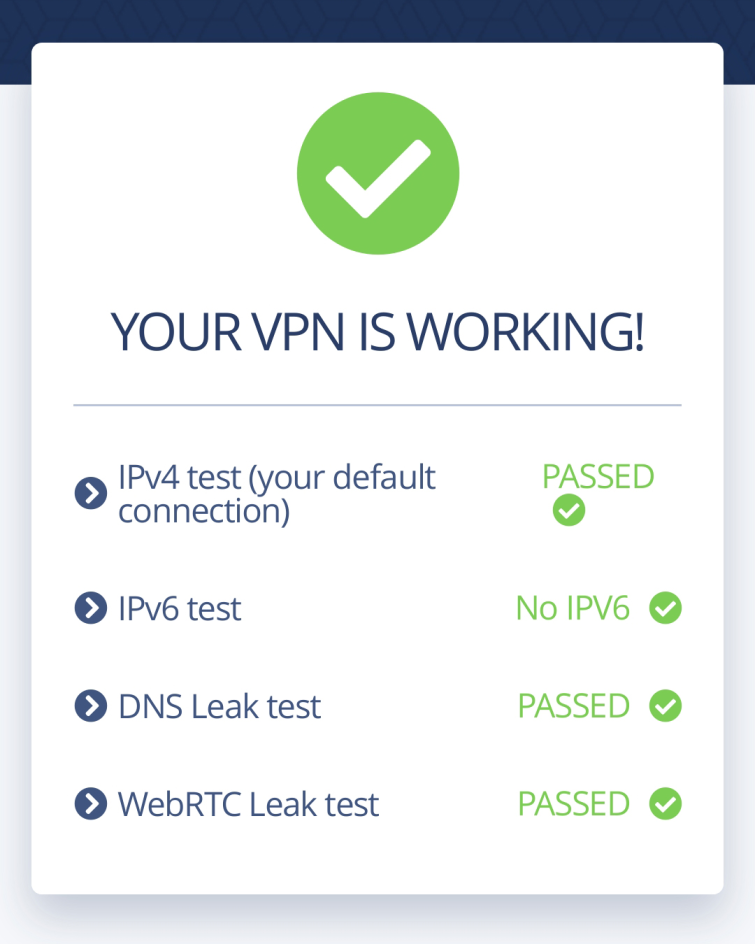This screenshot has height=944, width=755.
Task: Click the dark blue header banner
Action: coord(378,20)
